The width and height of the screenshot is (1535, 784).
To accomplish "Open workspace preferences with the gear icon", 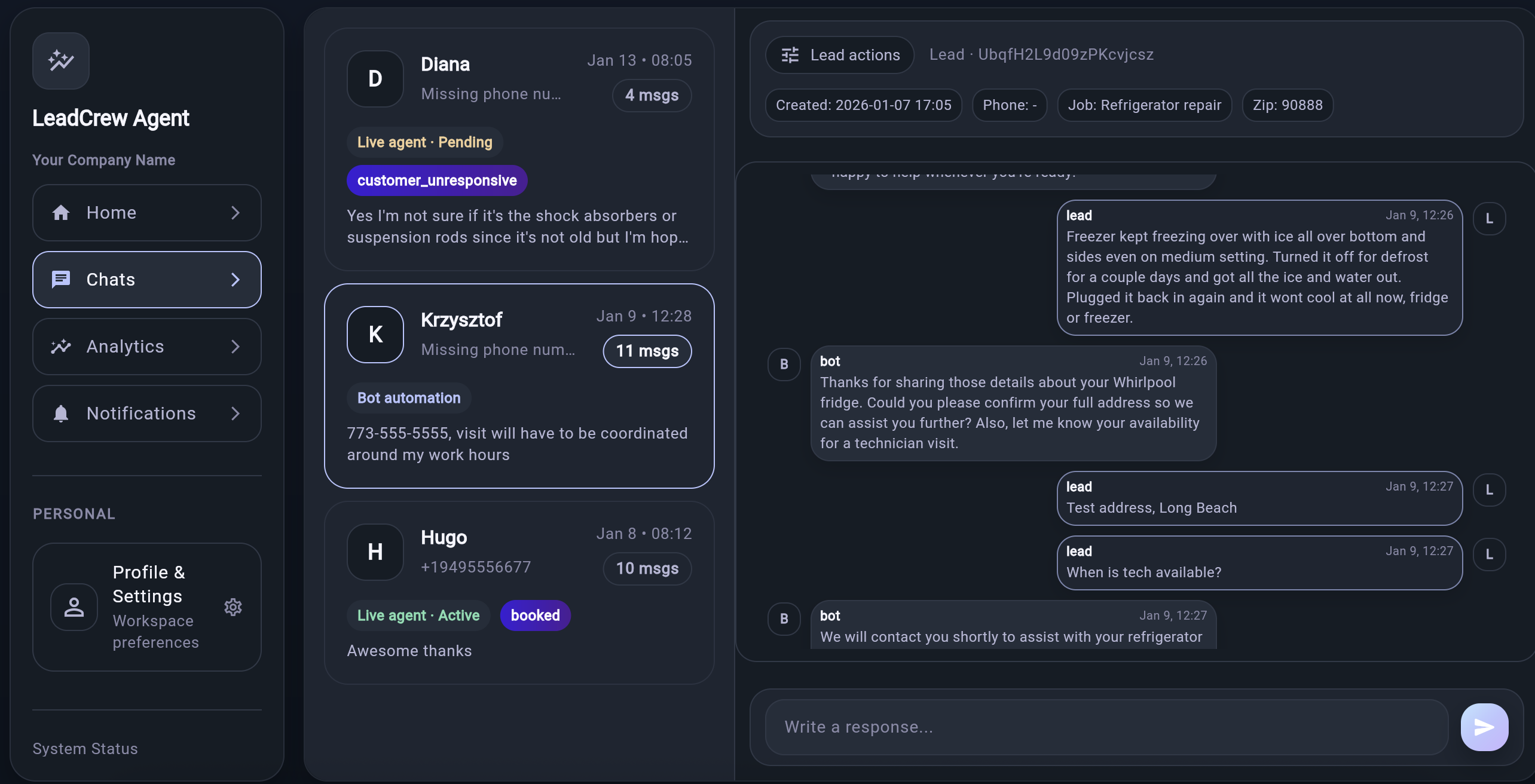I will tap(233, 607).
